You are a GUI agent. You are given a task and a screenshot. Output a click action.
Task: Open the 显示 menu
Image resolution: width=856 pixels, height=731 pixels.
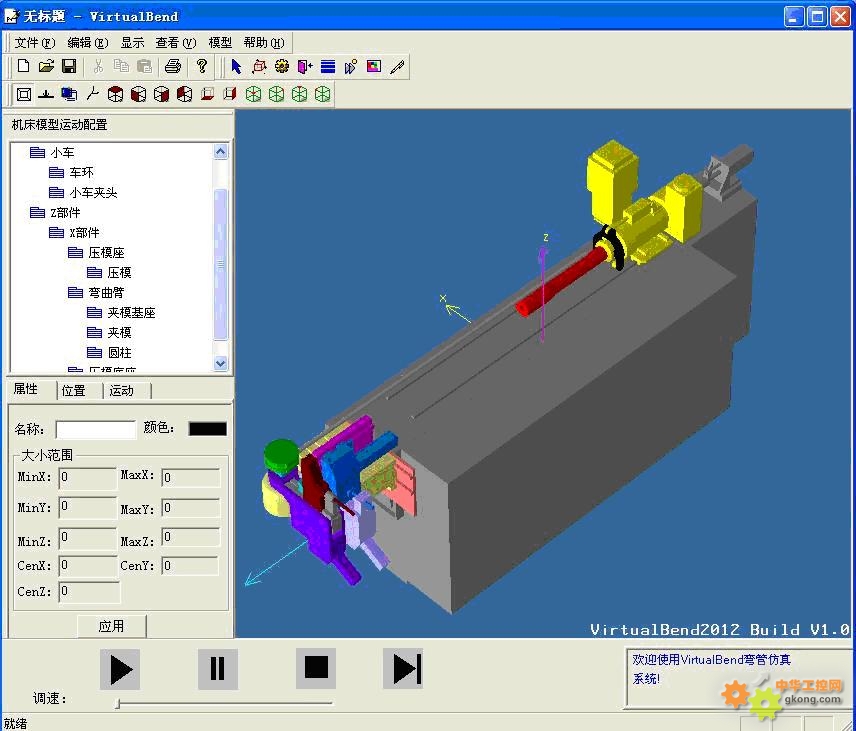132,43
